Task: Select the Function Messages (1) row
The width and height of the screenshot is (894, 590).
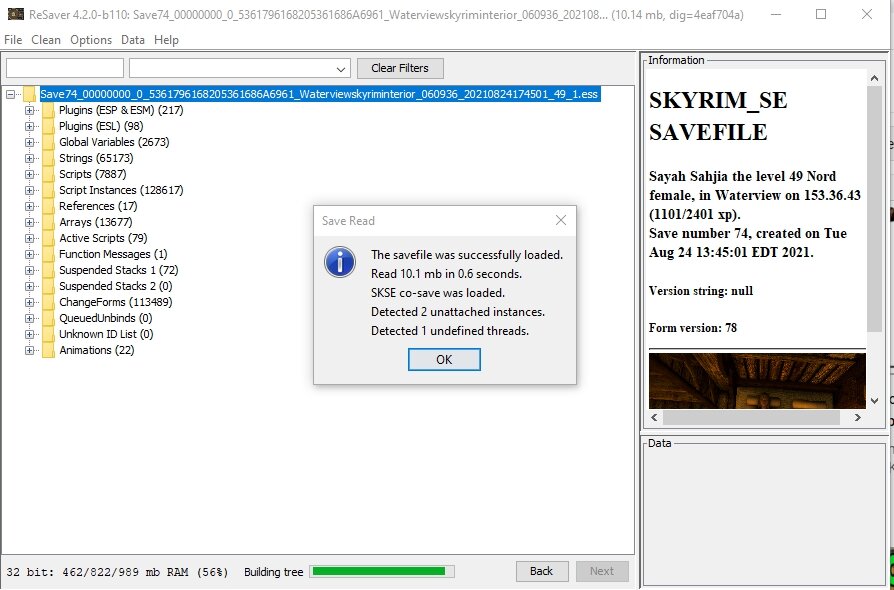Action: 113,254
